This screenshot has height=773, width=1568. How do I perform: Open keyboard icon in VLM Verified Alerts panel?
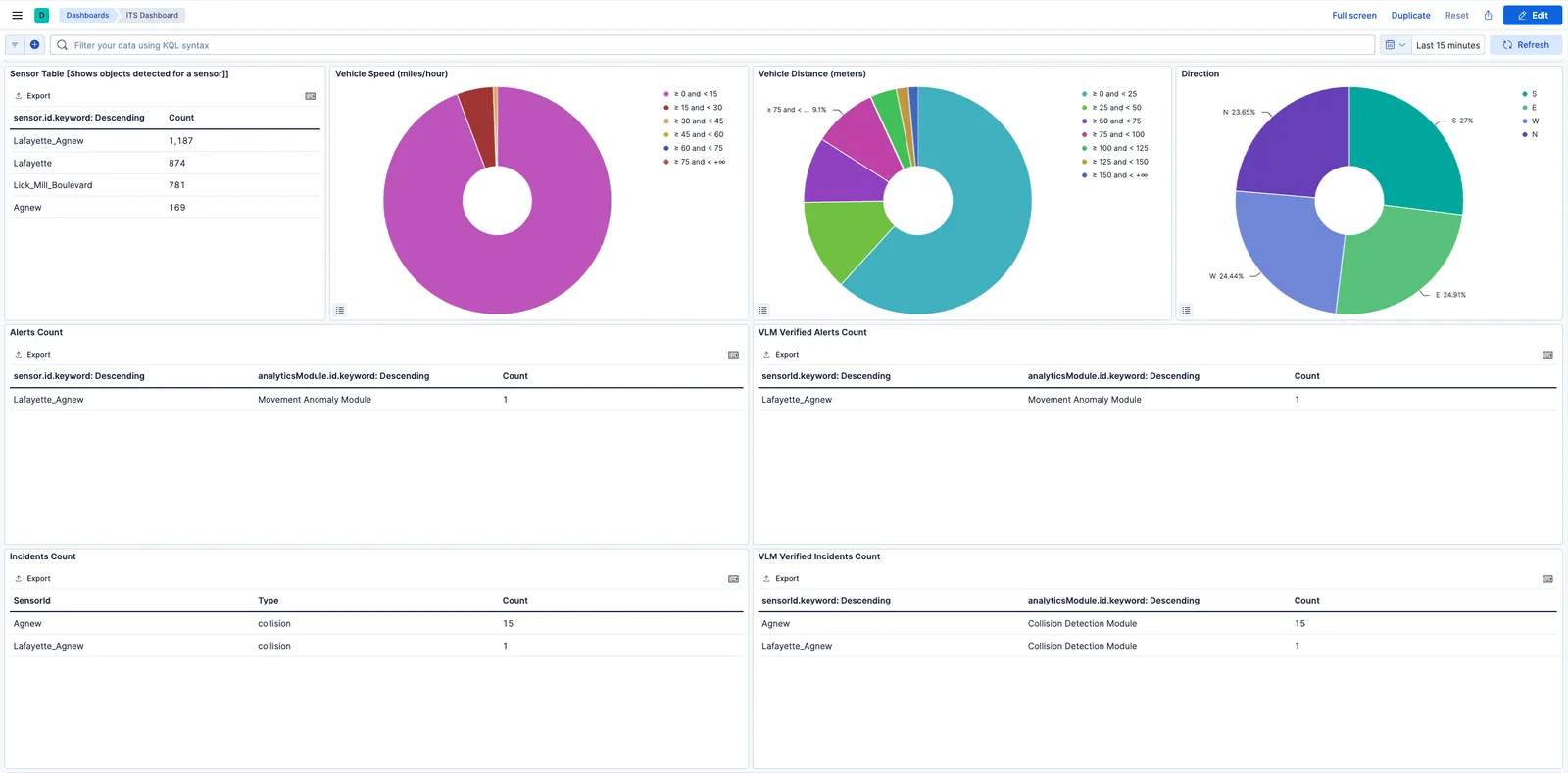pyautogui.click(x=1547, y=355)
